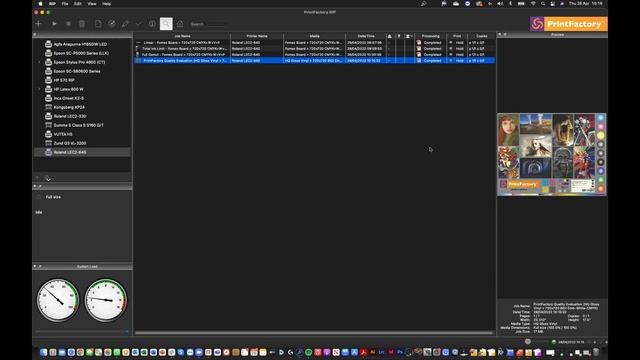
Task: Click the circled info toolbar icon
Action: point(152,24)
